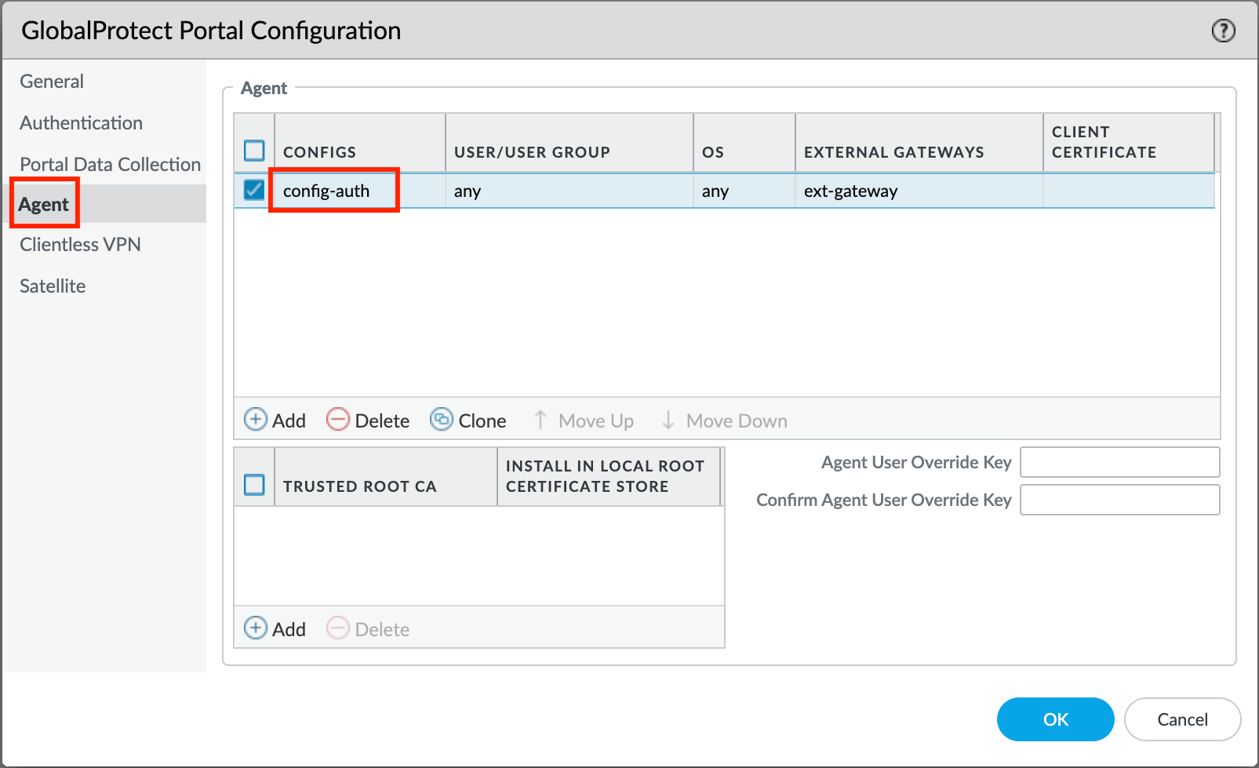Clone the selected agent config

pyautogui.click(x=468, y=420)
